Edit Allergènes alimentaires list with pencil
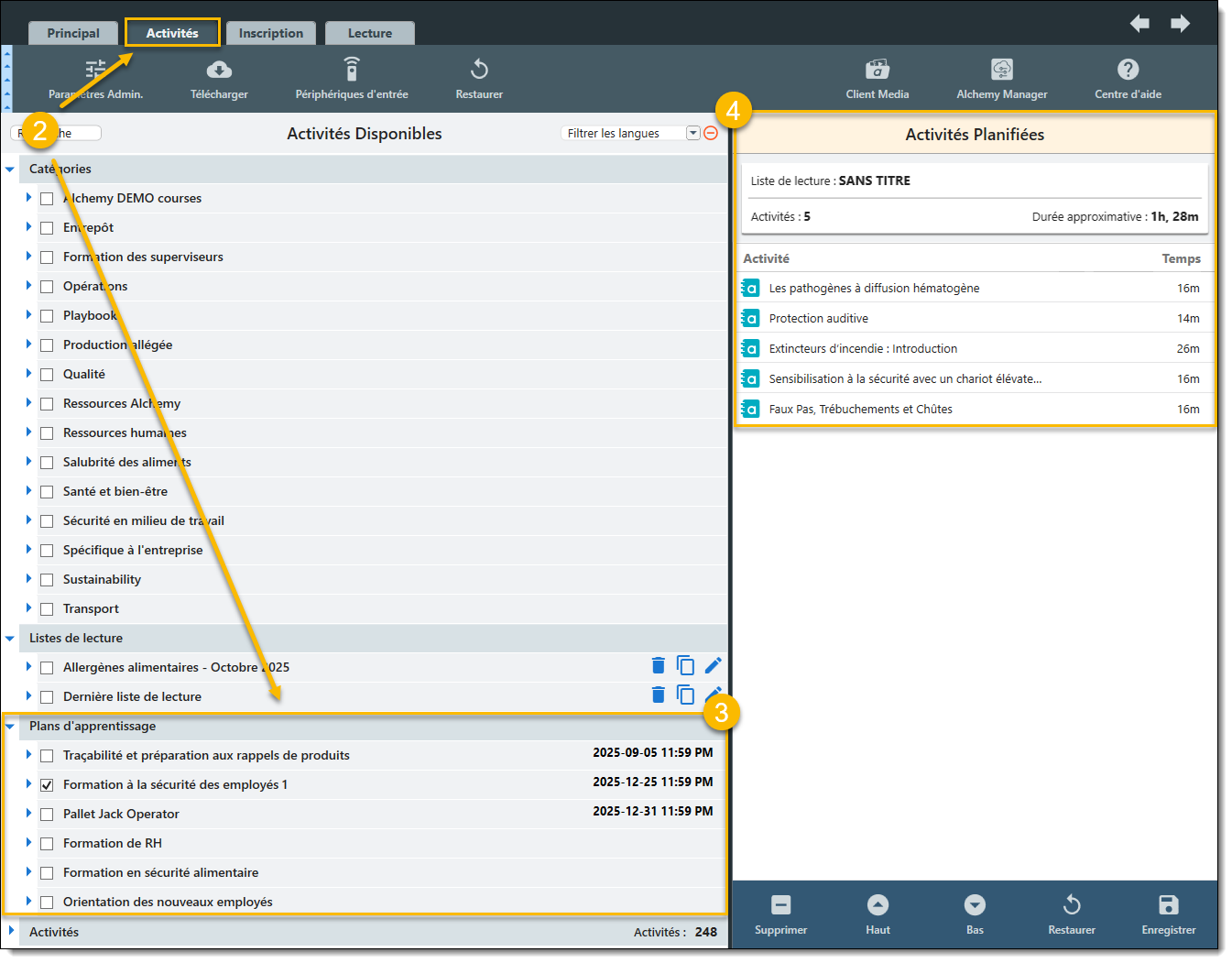The height and width of the screenshot is (963, 1232). pyautogui.click(x=714, y=665)
